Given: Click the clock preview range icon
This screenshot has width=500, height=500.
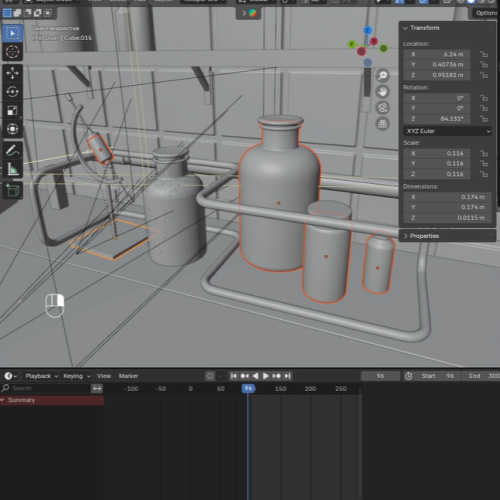Looking at the screenshot, I should pyautogui.click(x=408, y=376).
